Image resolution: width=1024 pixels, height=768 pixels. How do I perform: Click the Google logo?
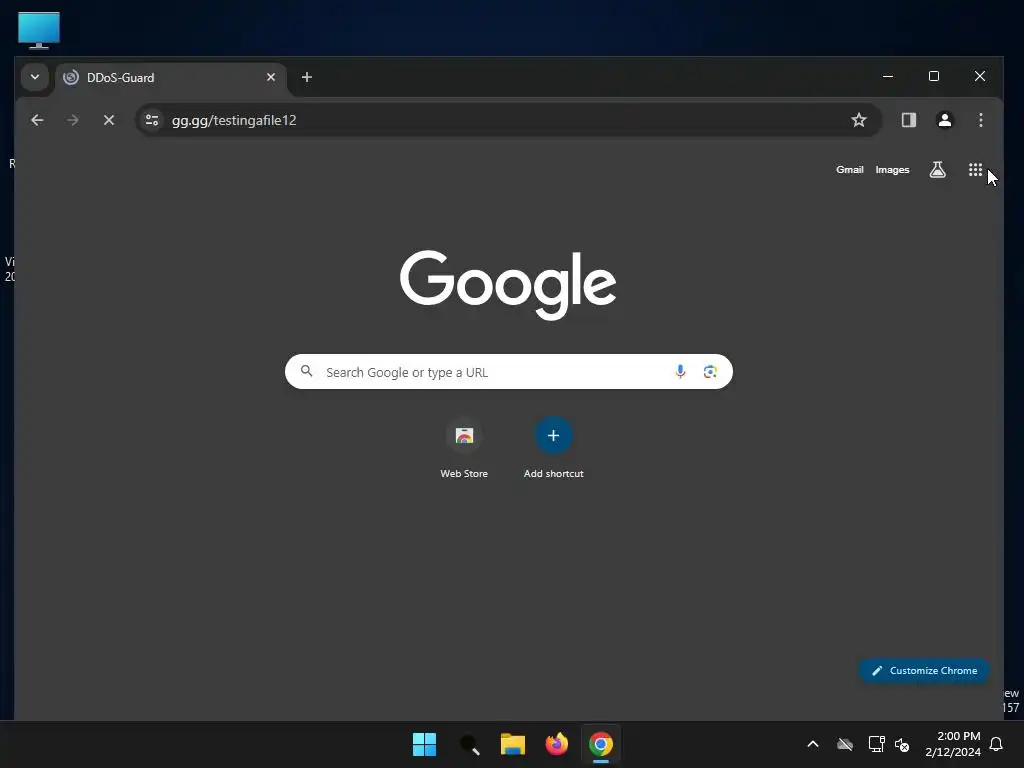tap(508, 285)
